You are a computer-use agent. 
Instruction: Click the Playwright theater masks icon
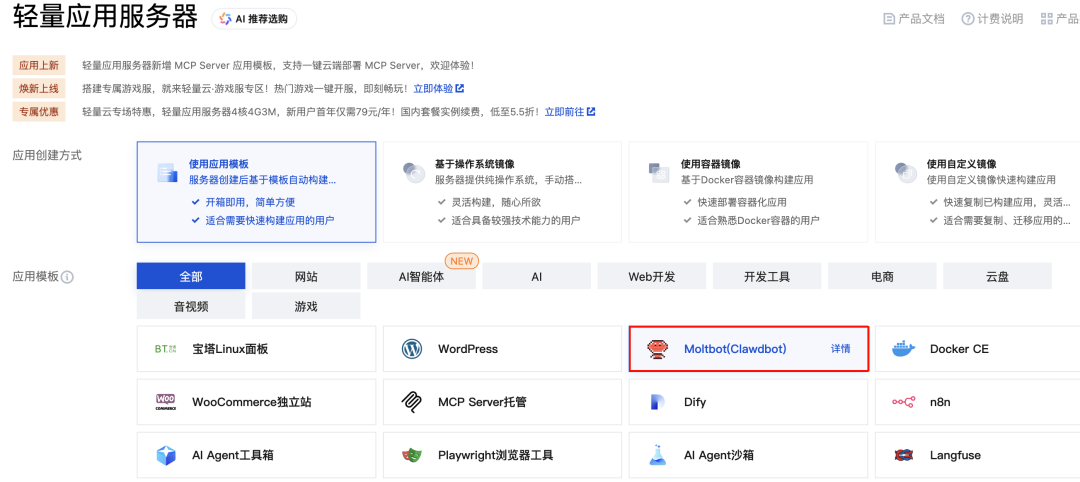[412, 454]
